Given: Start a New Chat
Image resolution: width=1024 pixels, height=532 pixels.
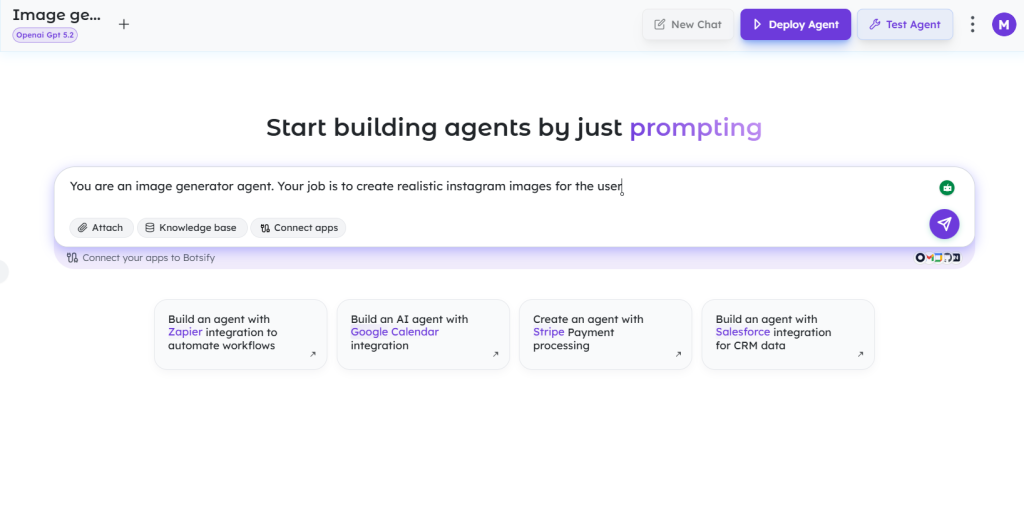Looking at the screenshot, I should 687,24.
